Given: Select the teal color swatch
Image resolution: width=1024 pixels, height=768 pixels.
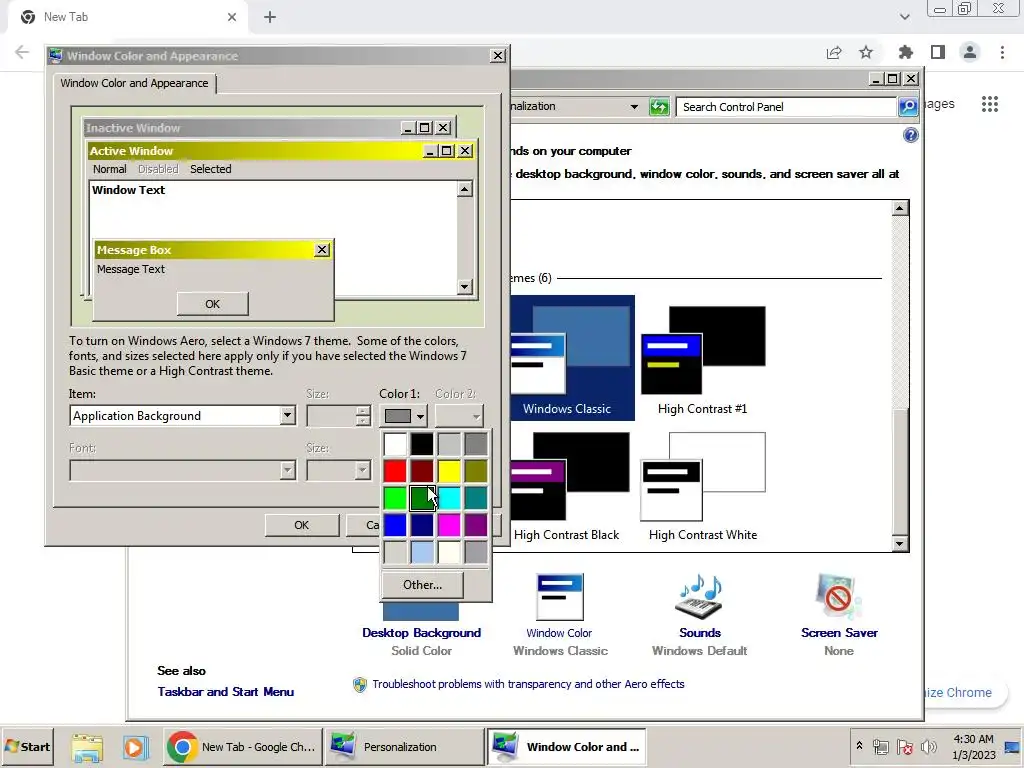Looking at the screenshot, I should point(476,498).
